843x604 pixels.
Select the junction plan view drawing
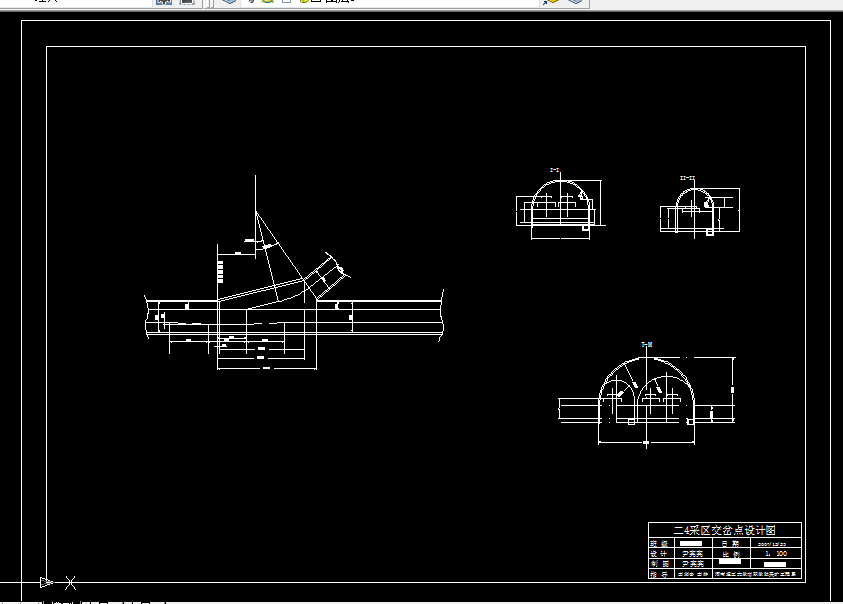(294, 273)
